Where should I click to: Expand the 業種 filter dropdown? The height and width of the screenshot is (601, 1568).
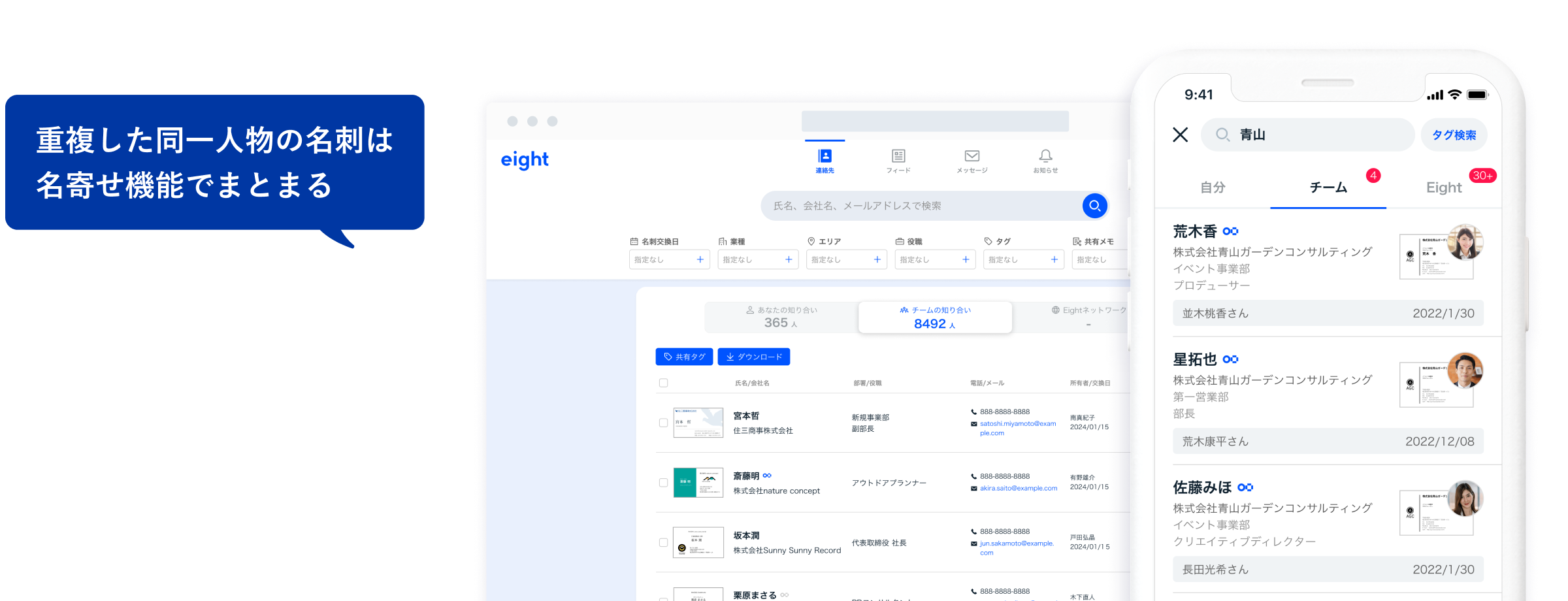point(758,259)
